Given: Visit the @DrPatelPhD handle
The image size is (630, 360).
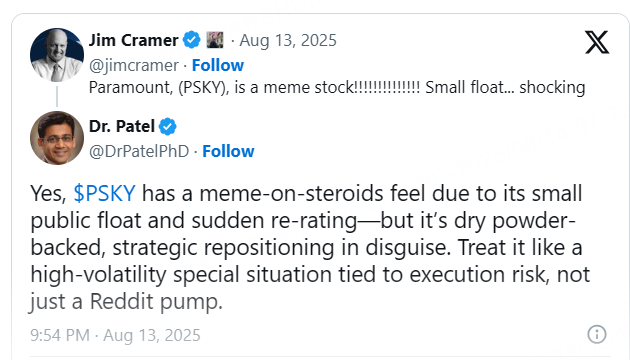Looking at the screenshot, I should point(139,152).
